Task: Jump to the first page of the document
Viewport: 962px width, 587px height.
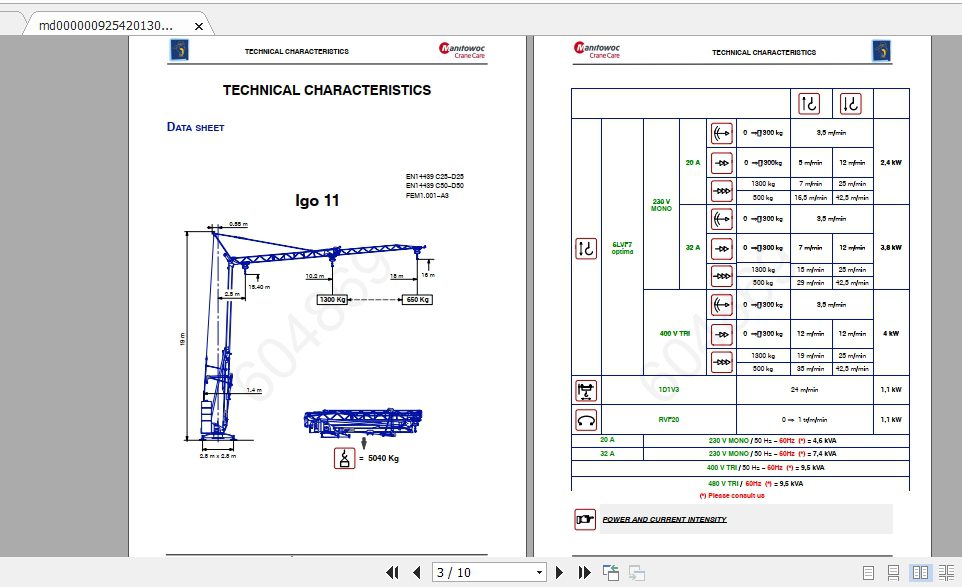Action: pos(393,573)
